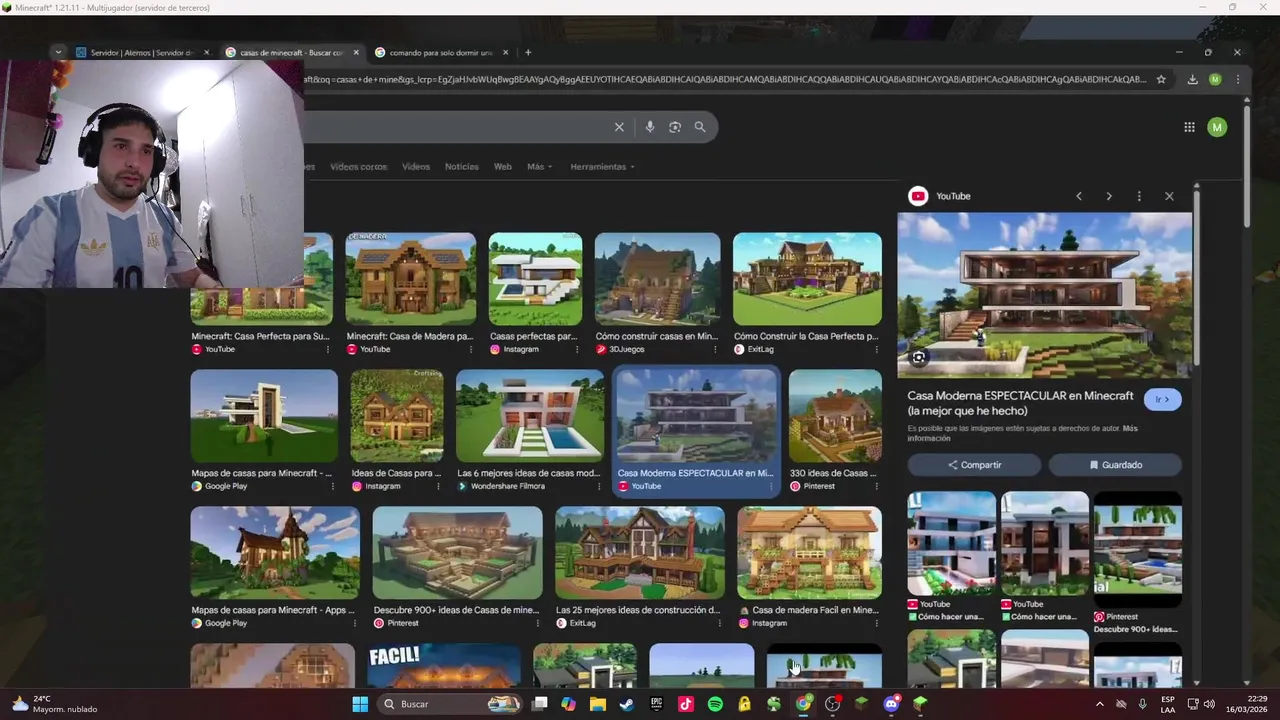The height and width of the screenshot is (720, 1280).
Task: Click the browser address bar URL
Action: coord(725,79)
